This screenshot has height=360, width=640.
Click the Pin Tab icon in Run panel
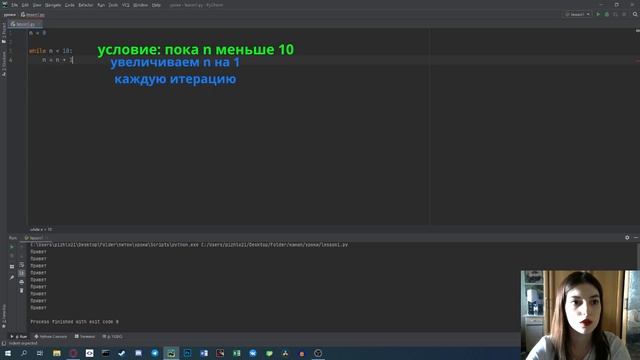(12, 278)
